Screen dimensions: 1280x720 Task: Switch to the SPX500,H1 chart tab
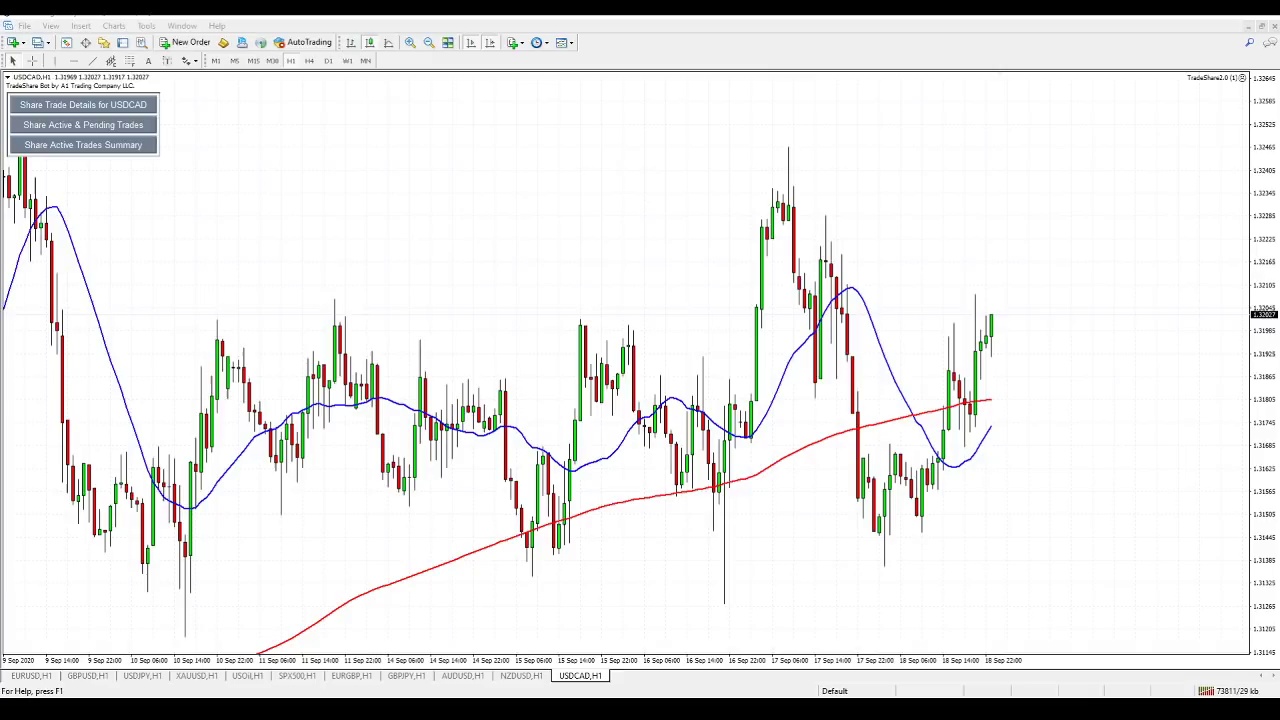pyautogui.click(x=297, y=676)
